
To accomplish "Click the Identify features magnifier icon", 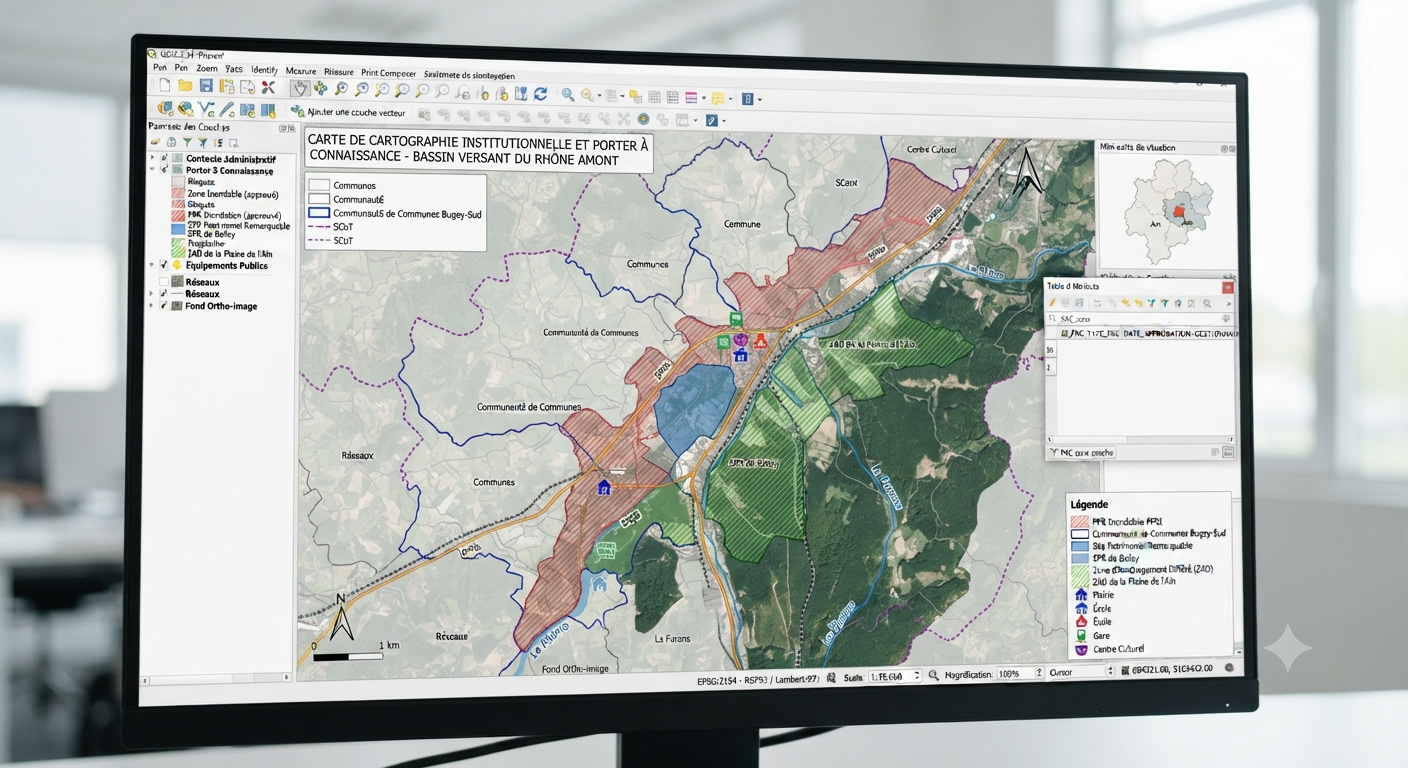I will coord(567,94).
